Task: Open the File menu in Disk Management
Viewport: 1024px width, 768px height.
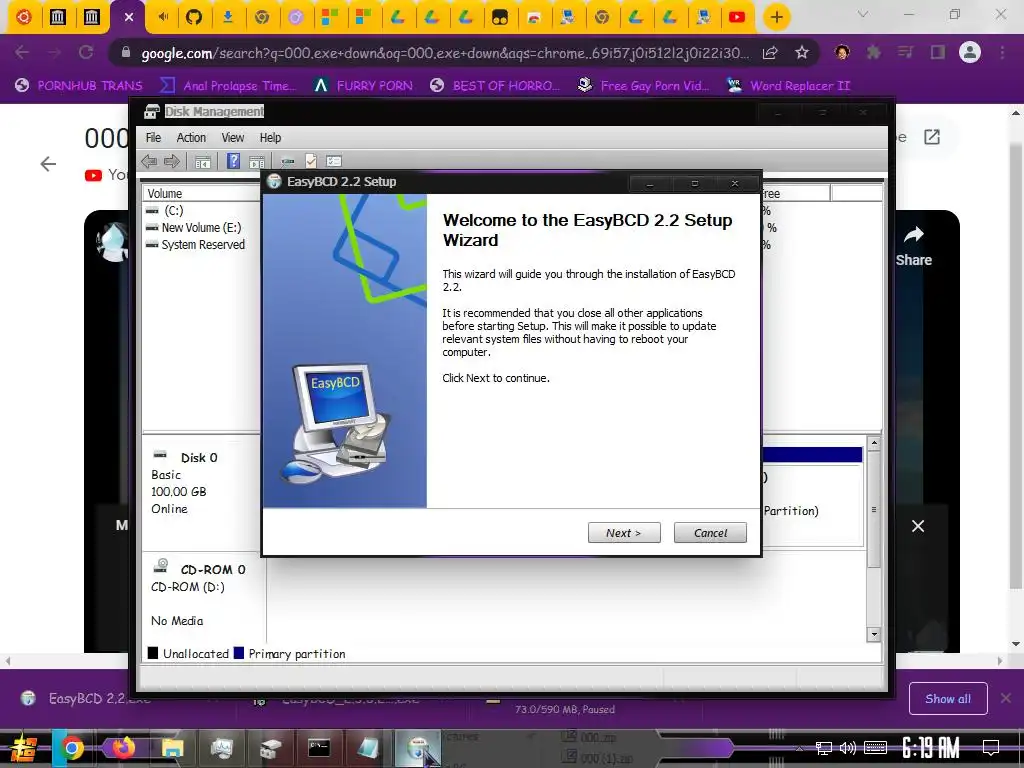Action: 153,138
